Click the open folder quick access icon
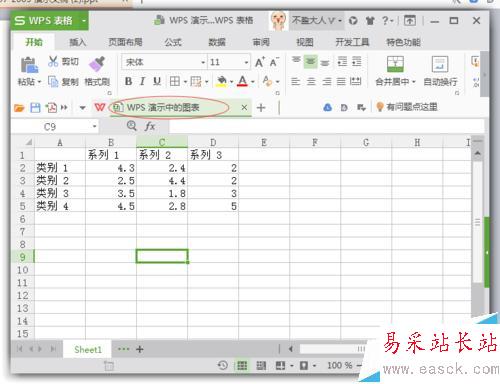Image resolution: width=500 pixels, height=384 pixels. [x=19, y=108]
